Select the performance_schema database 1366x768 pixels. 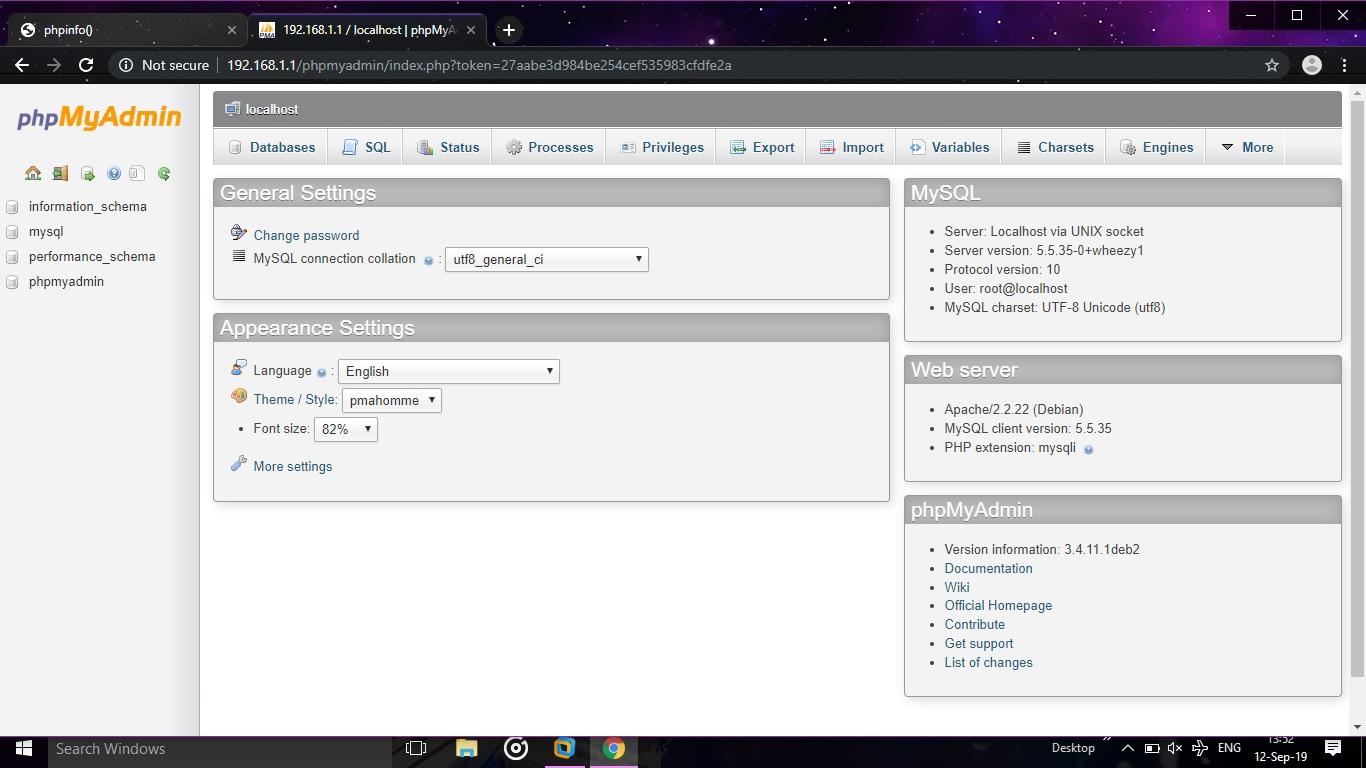pos(92,256)
